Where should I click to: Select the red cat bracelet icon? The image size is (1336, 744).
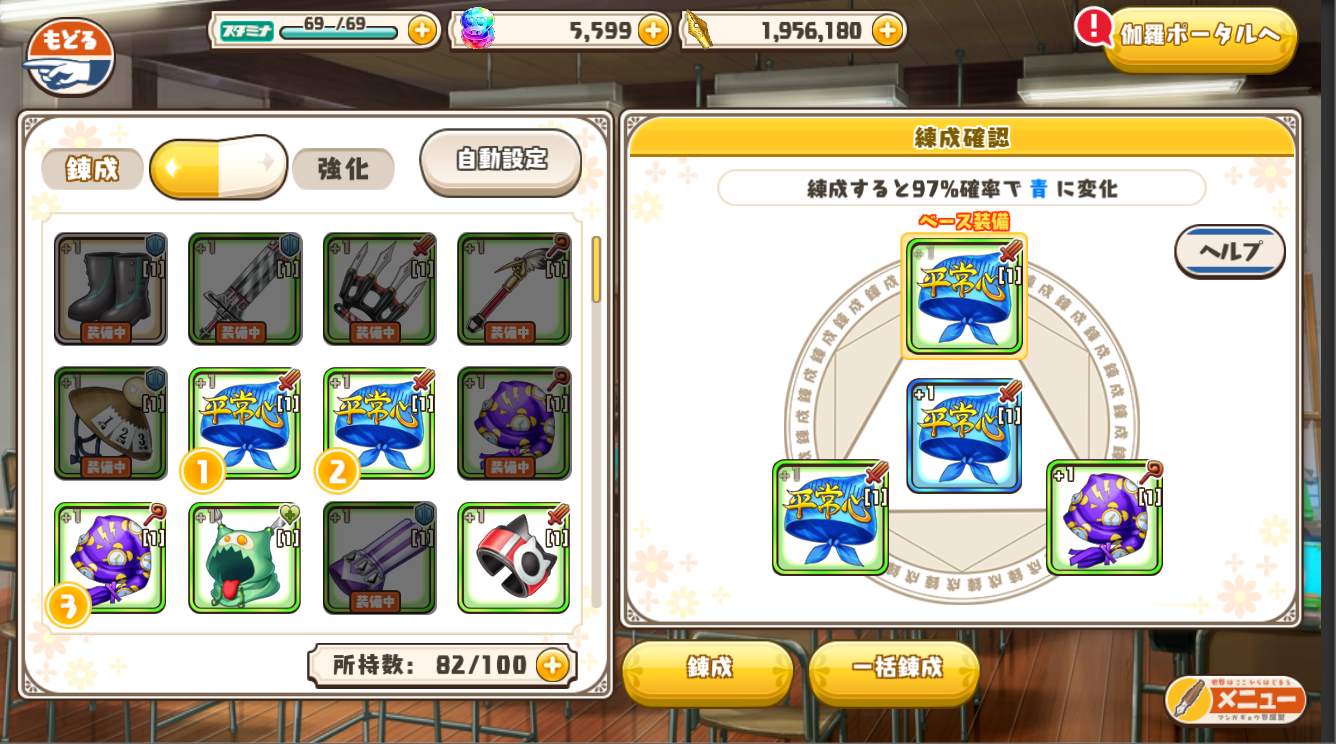pyautogui.click(x=514, y=558)
